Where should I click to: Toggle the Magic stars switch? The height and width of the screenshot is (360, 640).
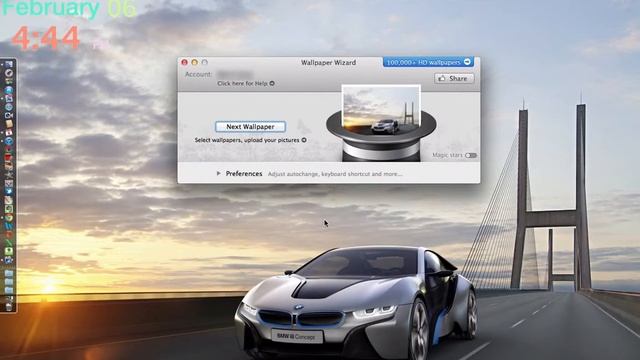[x=471, y=155]
